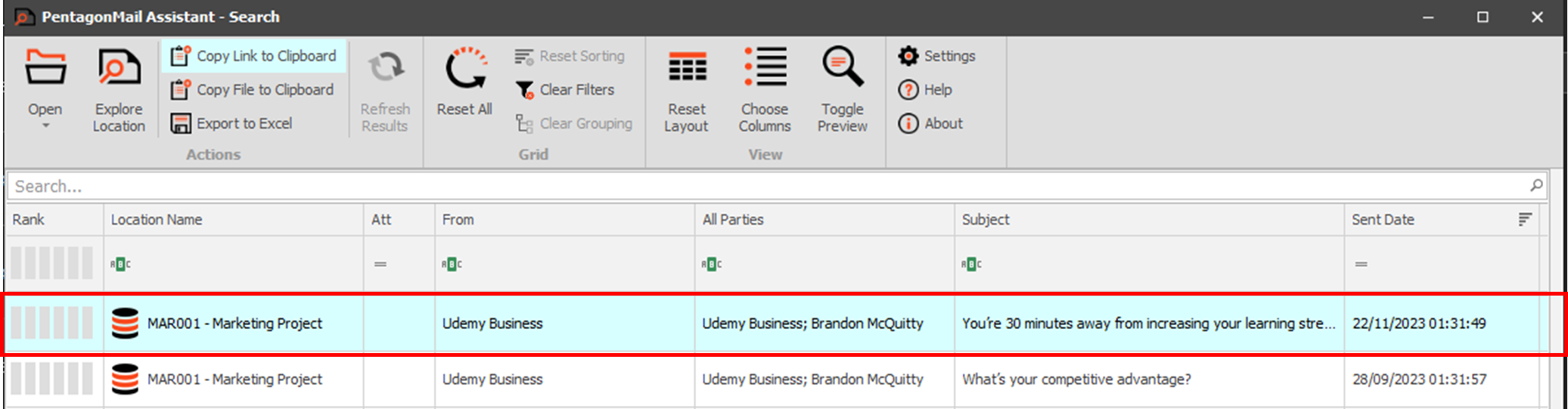Export results to Excel

(232, 123)
